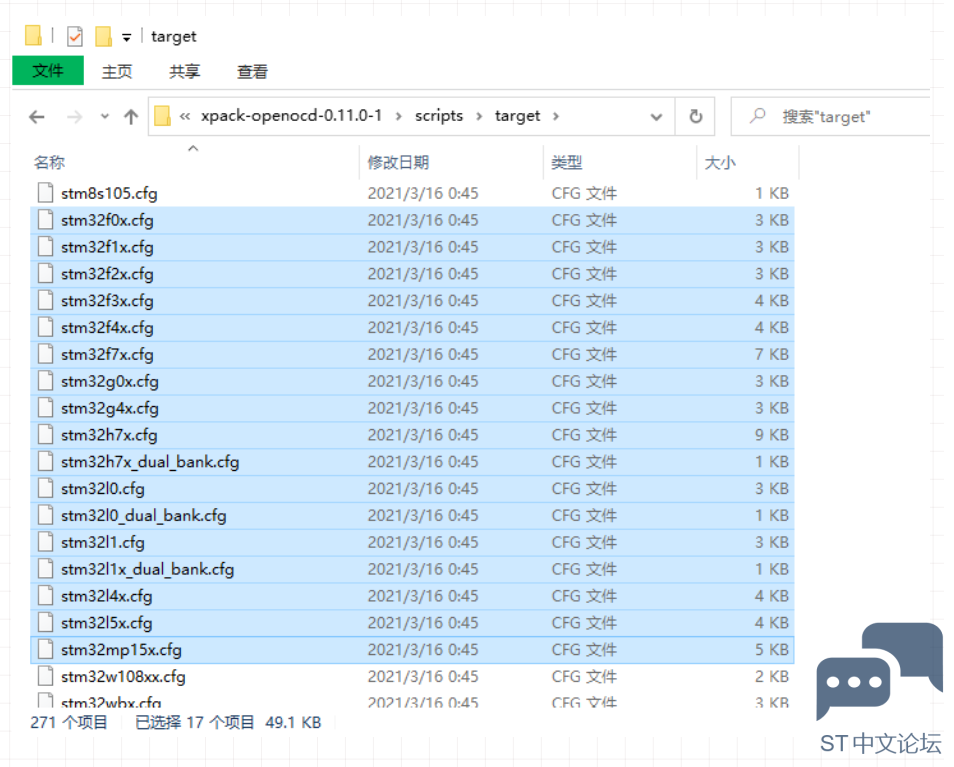
Task: Select the file stm32l0_dual_bank.cfg
Action: pos(413,515)
